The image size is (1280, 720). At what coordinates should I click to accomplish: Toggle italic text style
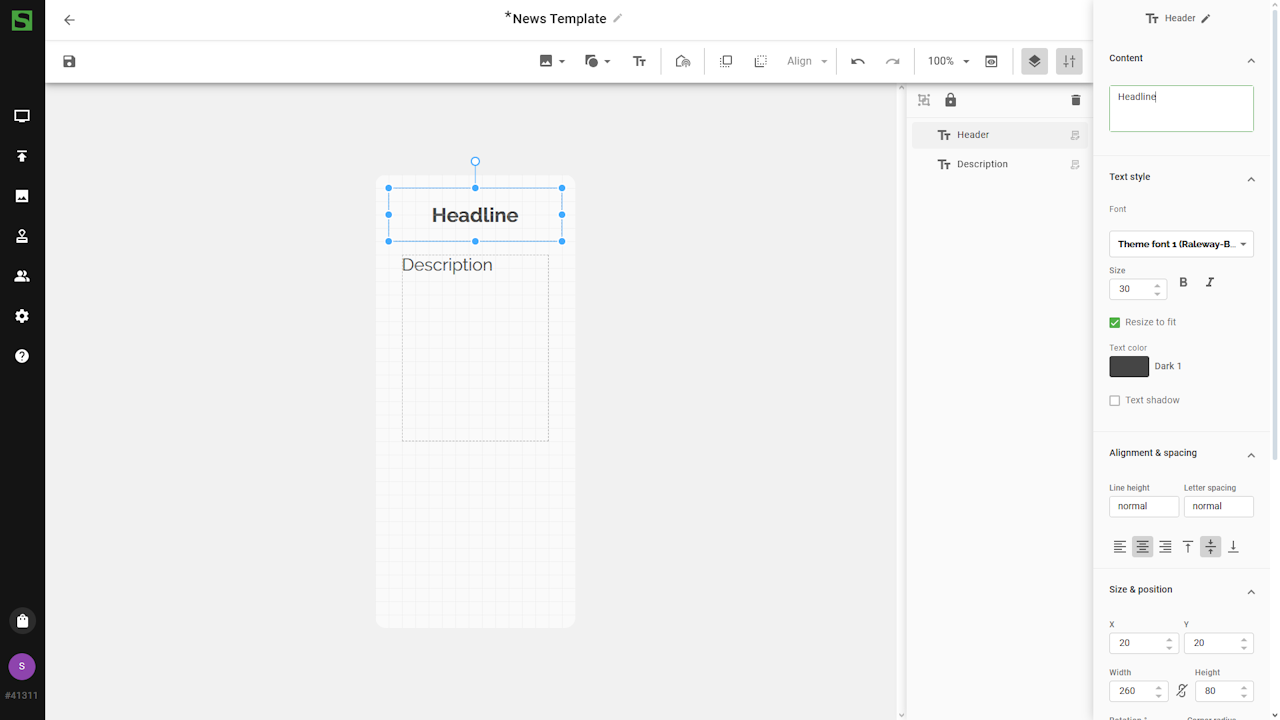click(x=1209, y=283)
